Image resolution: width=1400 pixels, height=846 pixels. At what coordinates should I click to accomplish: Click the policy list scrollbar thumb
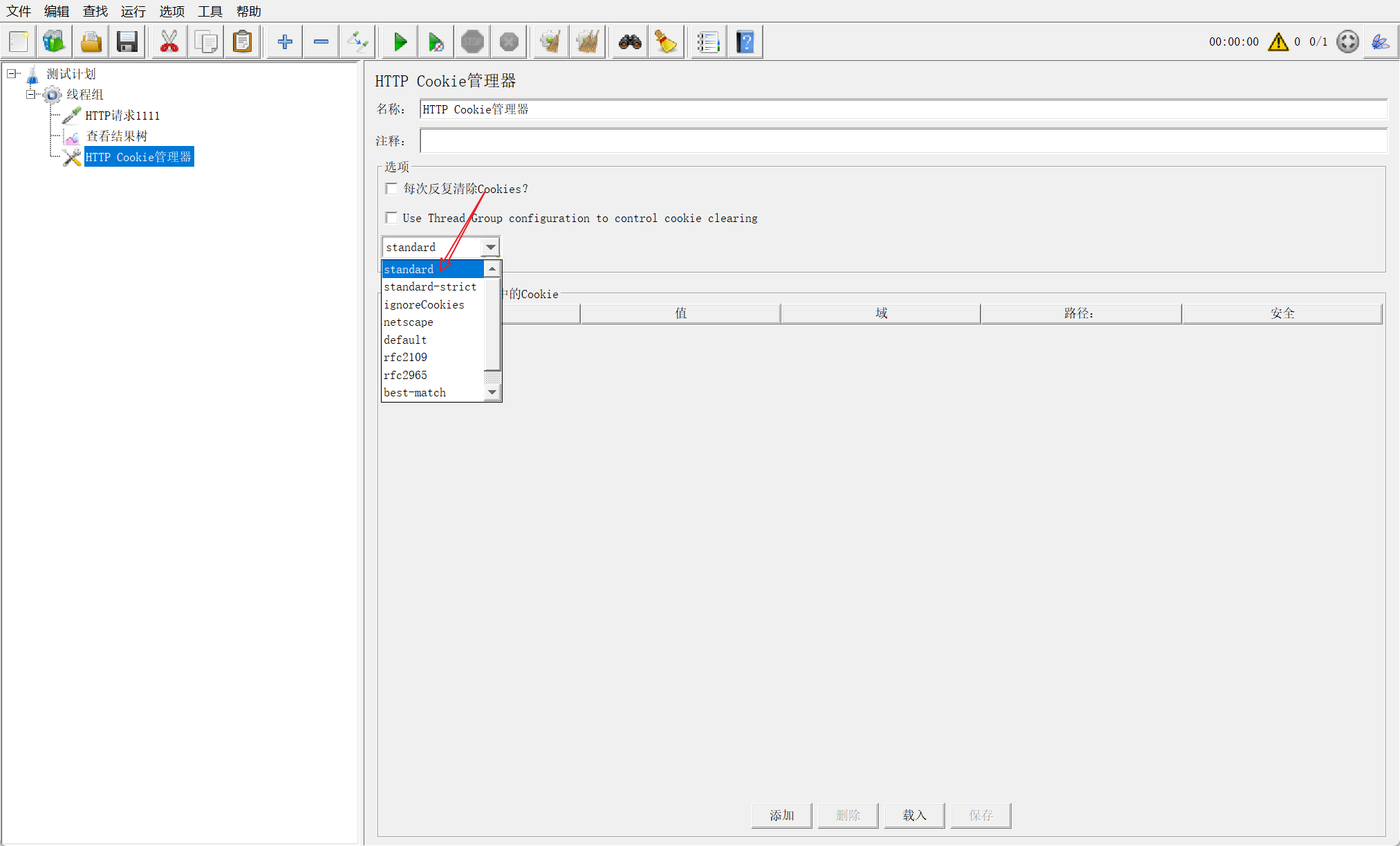492,324
